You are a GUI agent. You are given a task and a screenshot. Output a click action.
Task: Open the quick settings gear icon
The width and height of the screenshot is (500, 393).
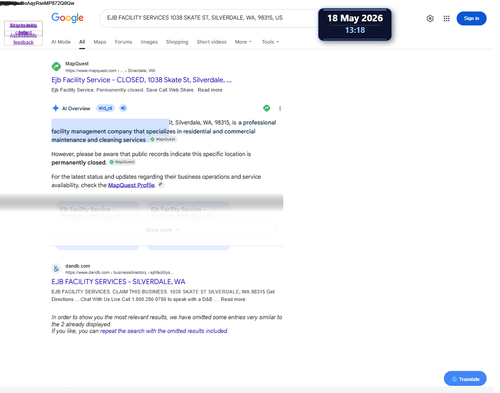tap(430, 19)
